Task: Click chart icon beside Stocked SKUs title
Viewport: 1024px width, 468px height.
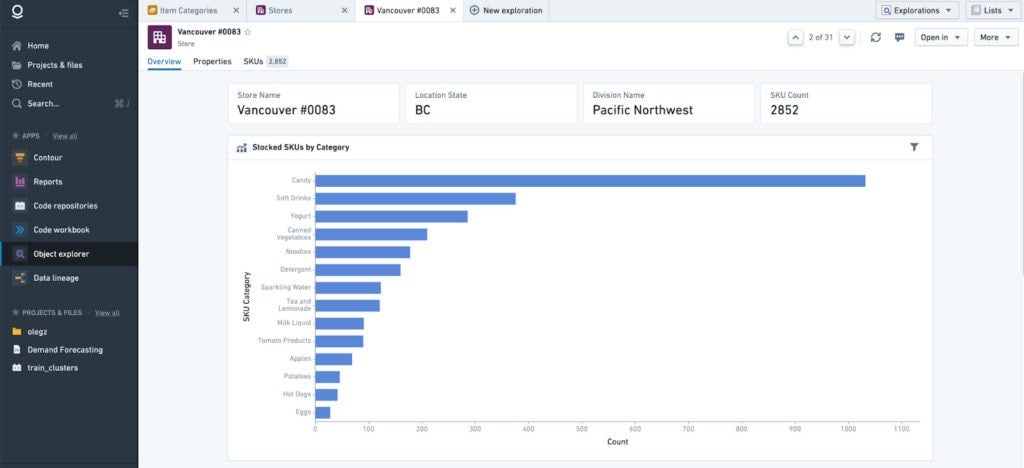Action: point(241,148)
